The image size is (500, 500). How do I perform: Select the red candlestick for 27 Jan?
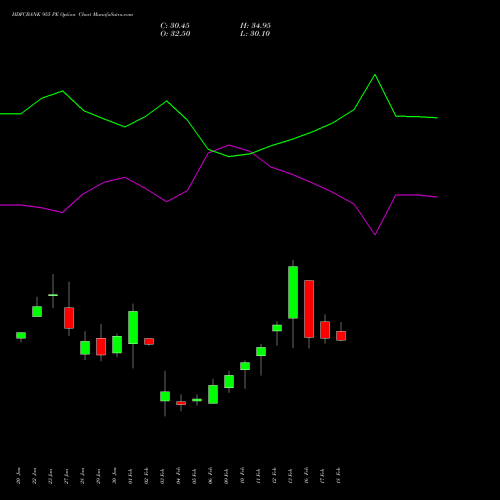(69, 318)
